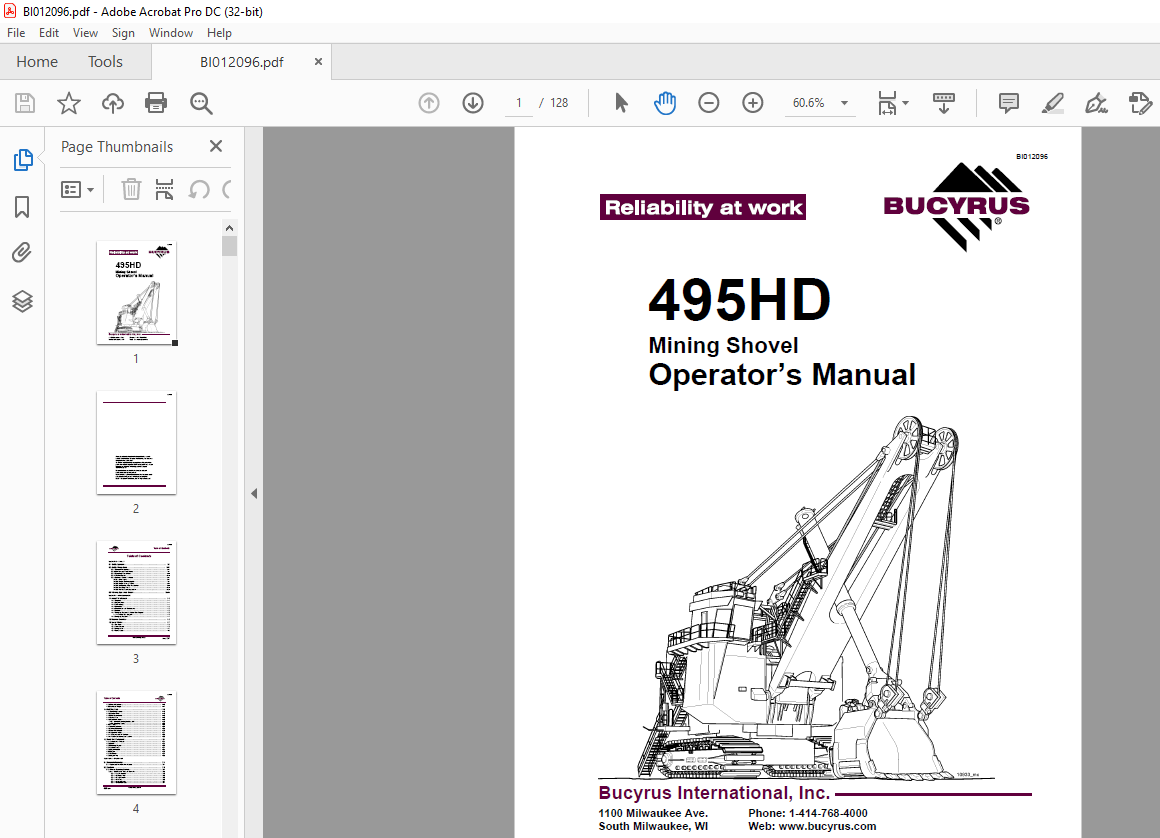Image resolution: width=1160 pixels, height=838 pixels.
Task: Close the BI012096.pdf tab
Action: point(318,61)
